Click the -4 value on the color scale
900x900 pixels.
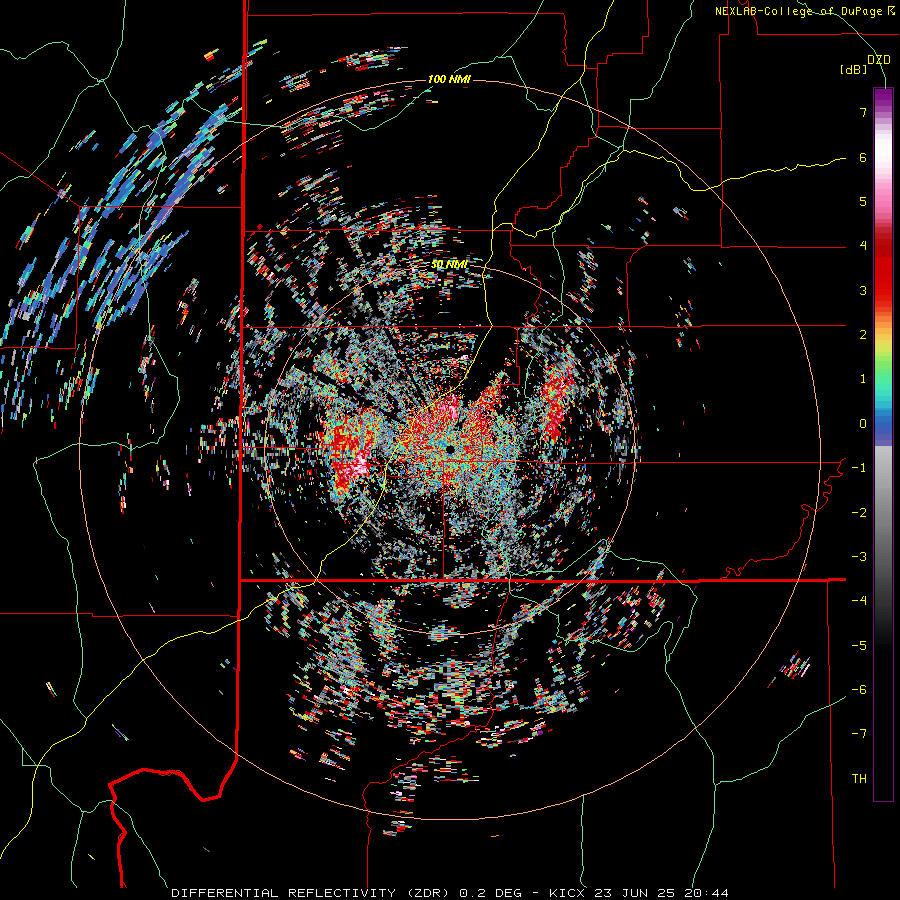859,601
